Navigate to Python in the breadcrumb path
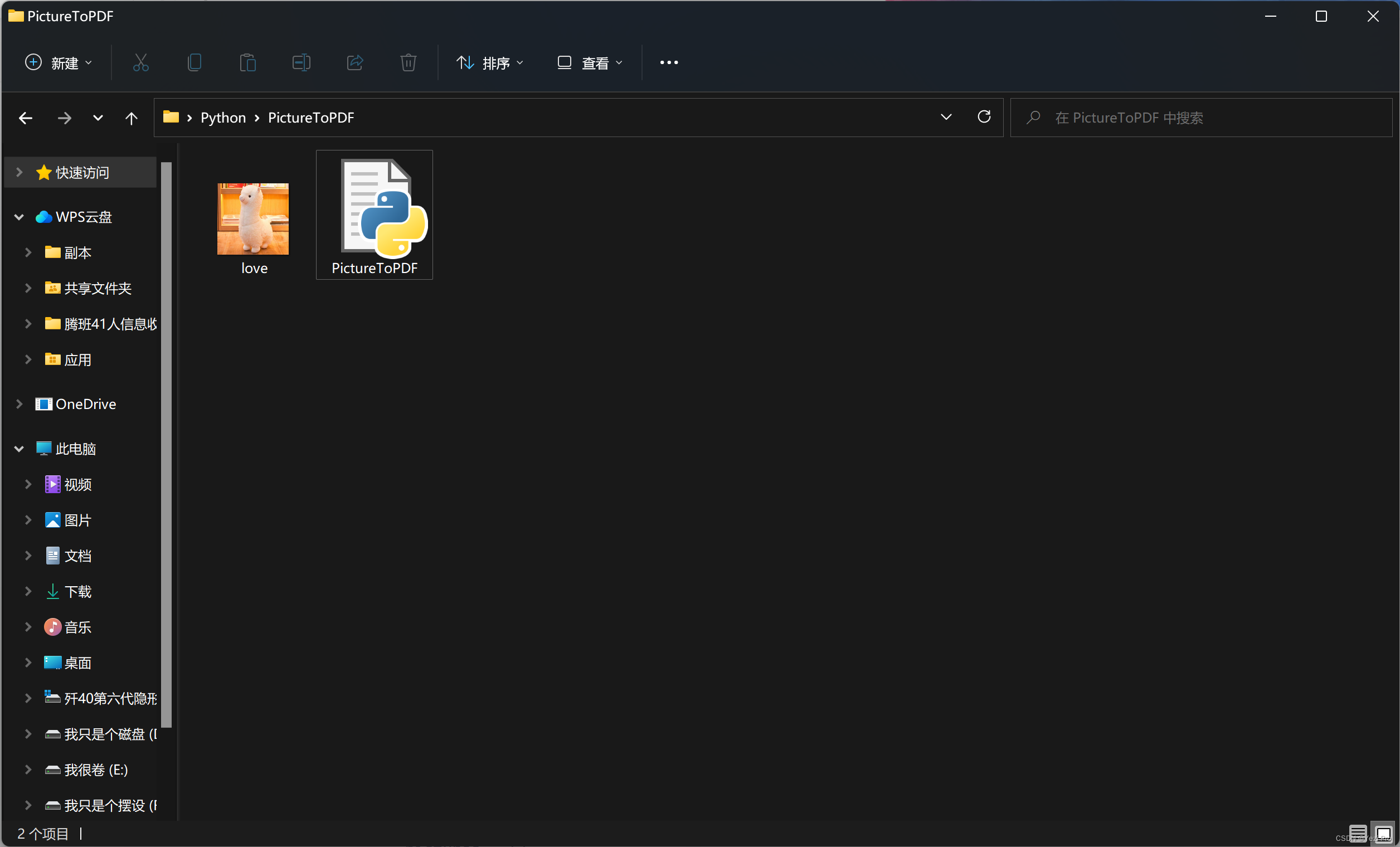Image resolution: width=1400 pixels, height=847 pixels. point(223,118)
